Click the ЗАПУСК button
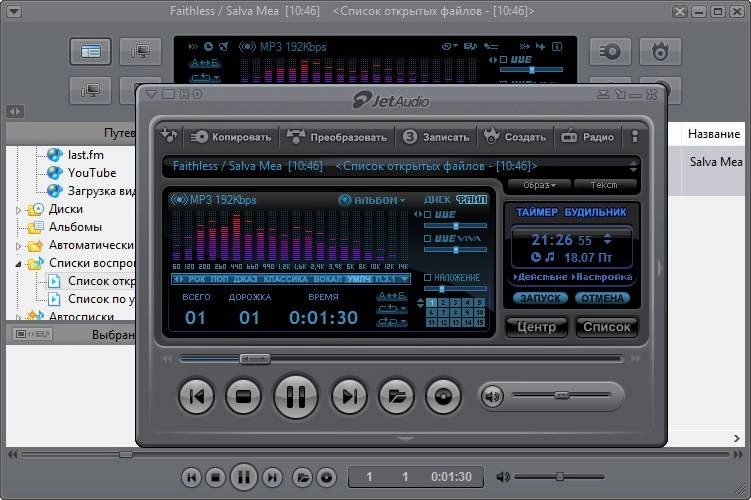This screenshot has height=500, width=751. 540,298
